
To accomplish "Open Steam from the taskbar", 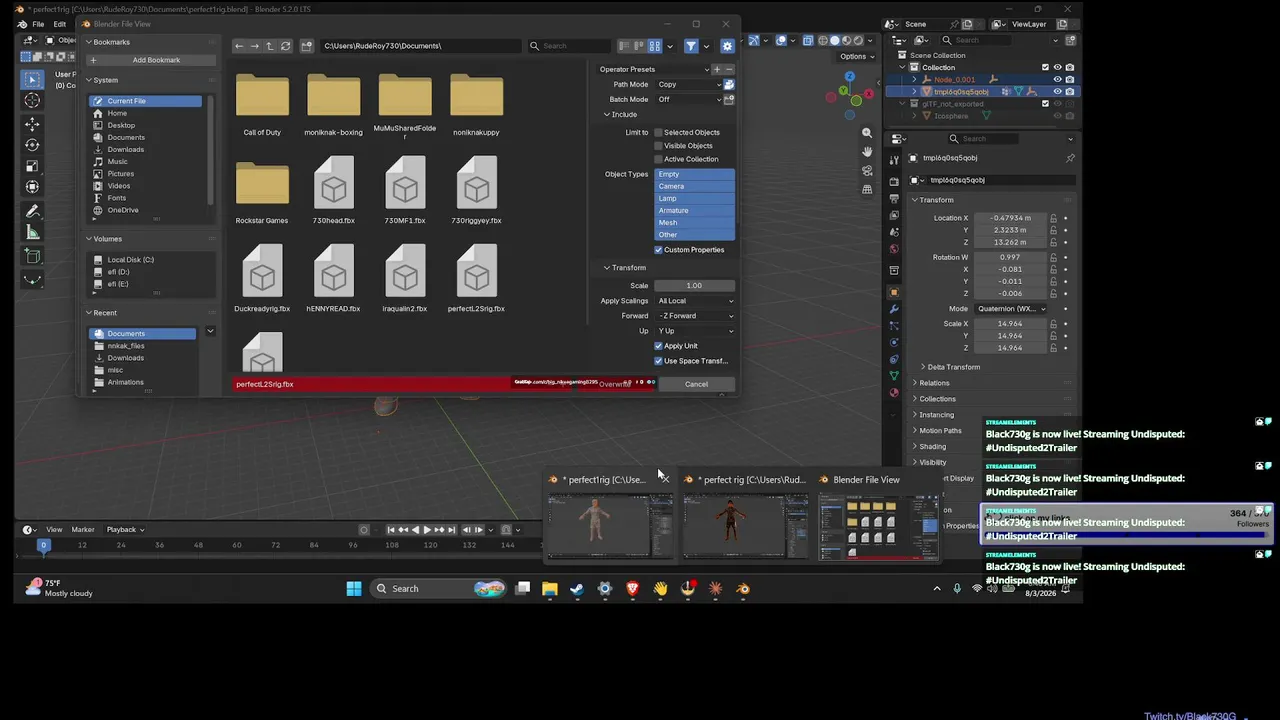I will coord(577,589).
